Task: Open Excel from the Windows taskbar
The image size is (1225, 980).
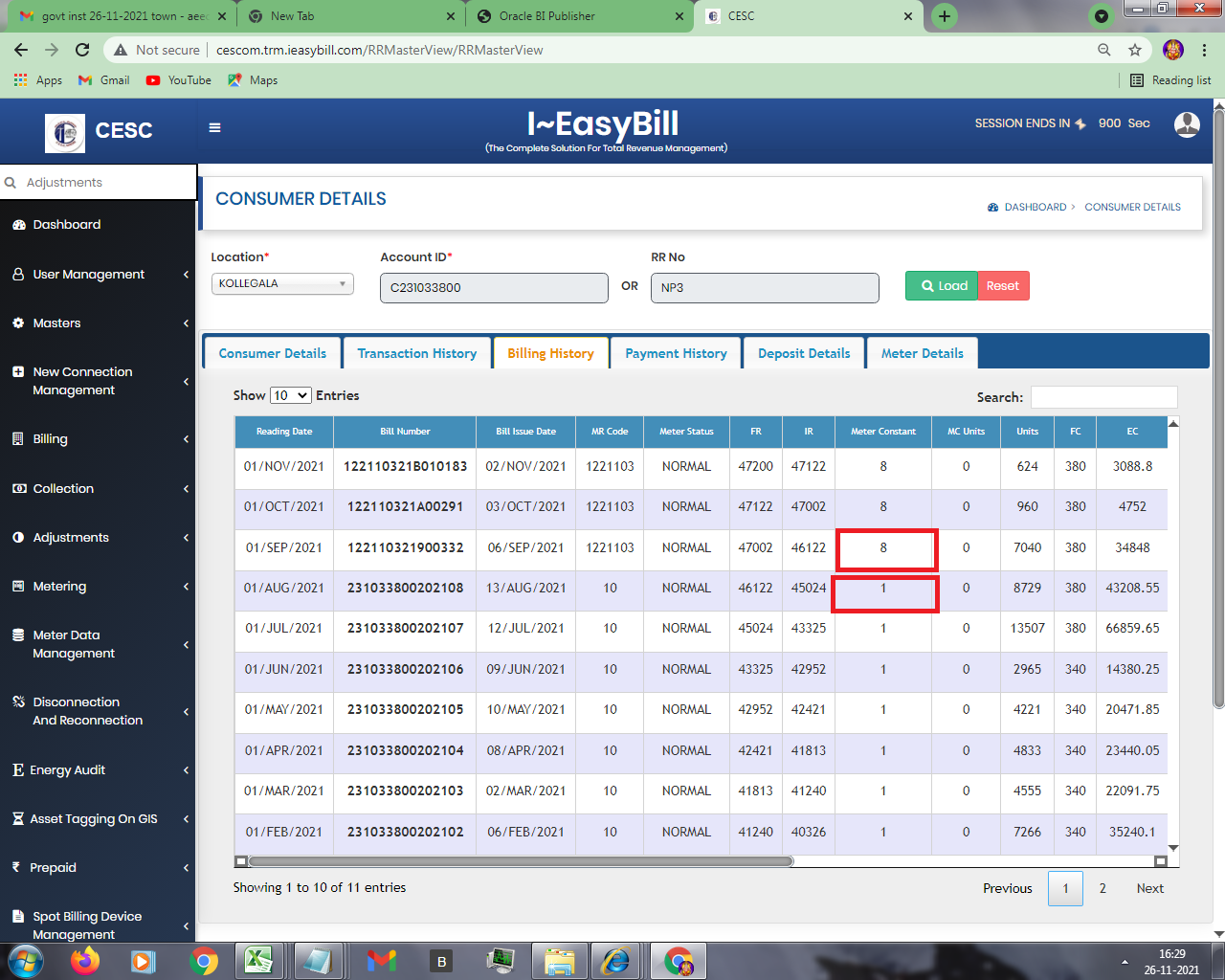Action: [258, 960]
